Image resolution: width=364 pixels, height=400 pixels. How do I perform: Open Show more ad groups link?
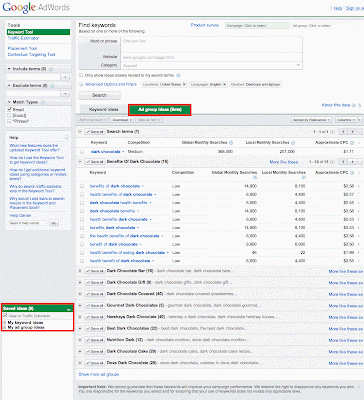pyautogui.click(x=99, y=374)
